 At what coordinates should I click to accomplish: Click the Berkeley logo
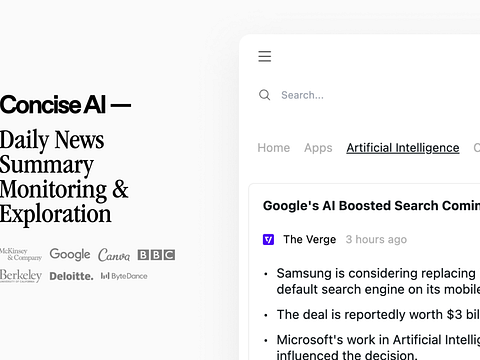[21, 276]
